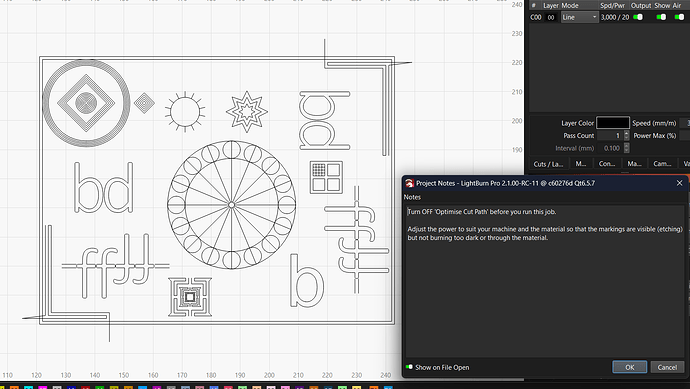Select the upright bd text outline on canvas
The width and height of the screenshot is (690, 389).
tap(103, 187)
